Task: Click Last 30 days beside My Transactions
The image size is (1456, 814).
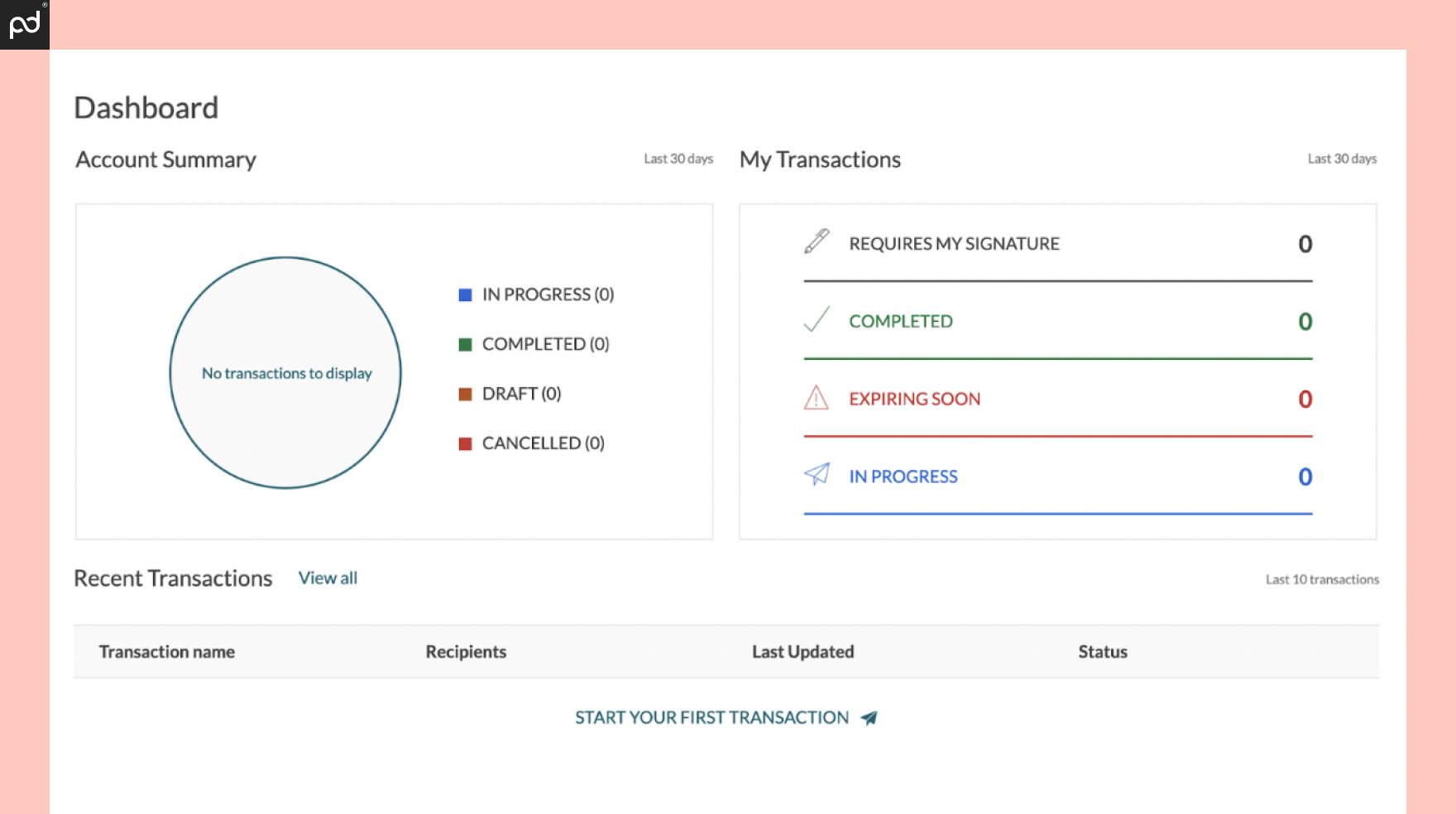Action: tap(1342, 159)
